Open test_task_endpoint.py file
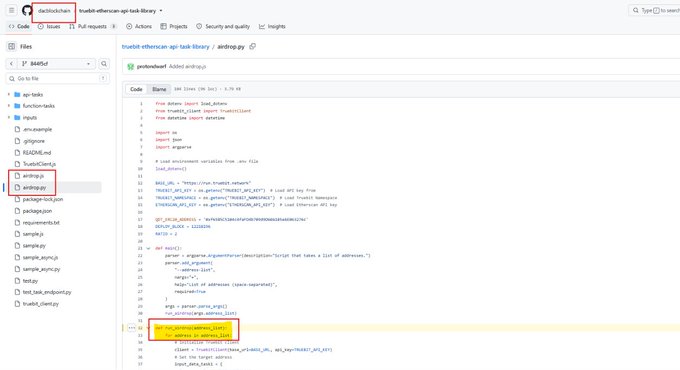Image resolution: width=680 pixels, height=370 pixels. pyautogui.click(x=47, y=292)
